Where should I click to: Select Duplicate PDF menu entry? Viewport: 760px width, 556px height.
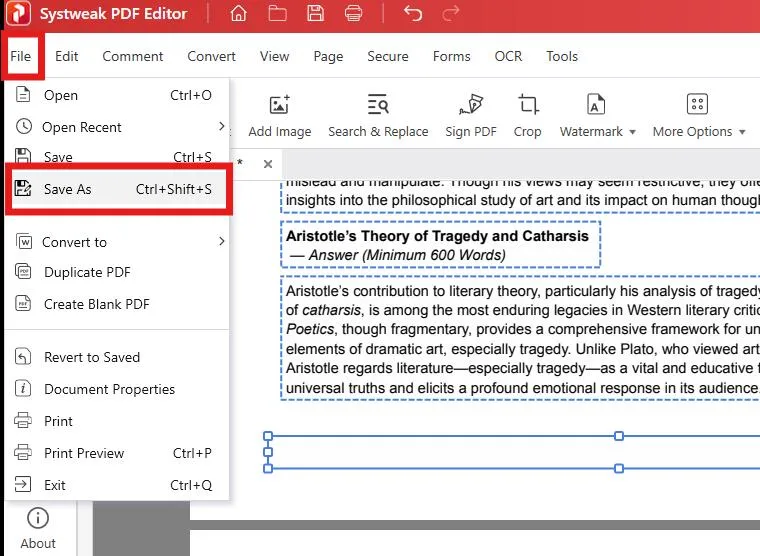click(x=87, y=272)
